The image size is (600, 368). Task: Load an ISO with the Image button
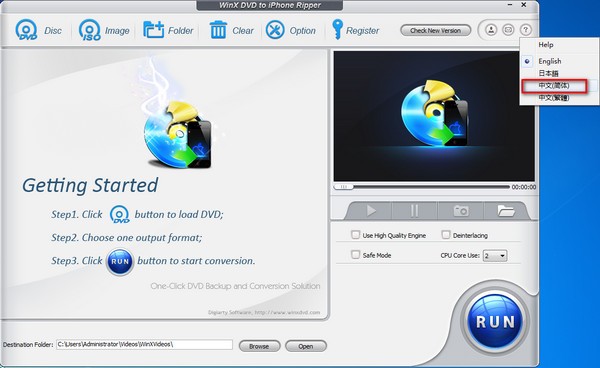(104, 30)
